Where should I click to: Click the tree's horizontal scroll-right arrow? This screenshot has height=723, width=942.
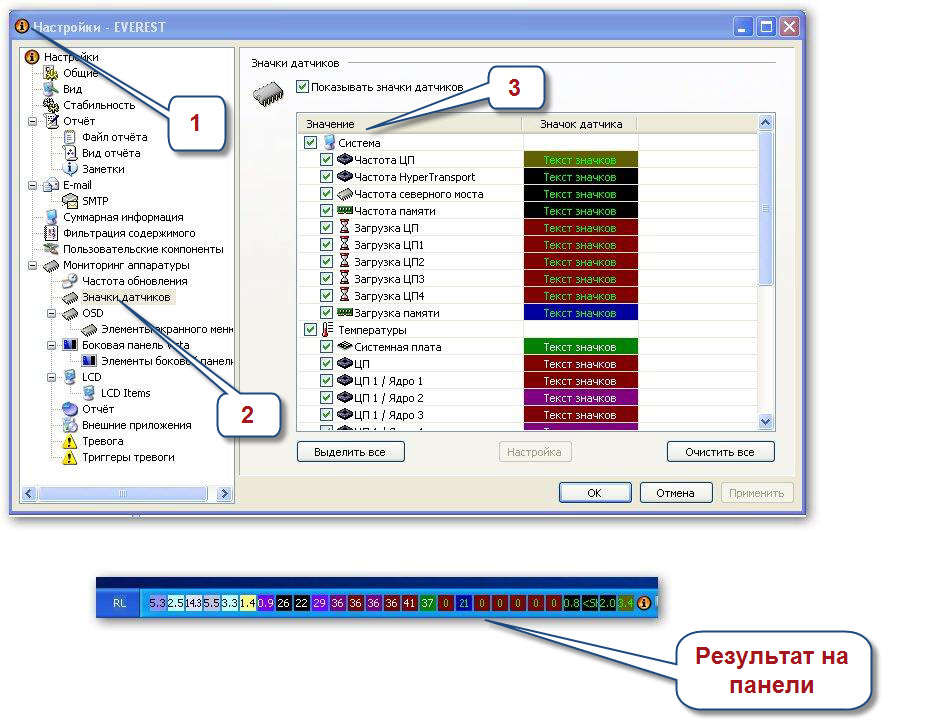224,493
